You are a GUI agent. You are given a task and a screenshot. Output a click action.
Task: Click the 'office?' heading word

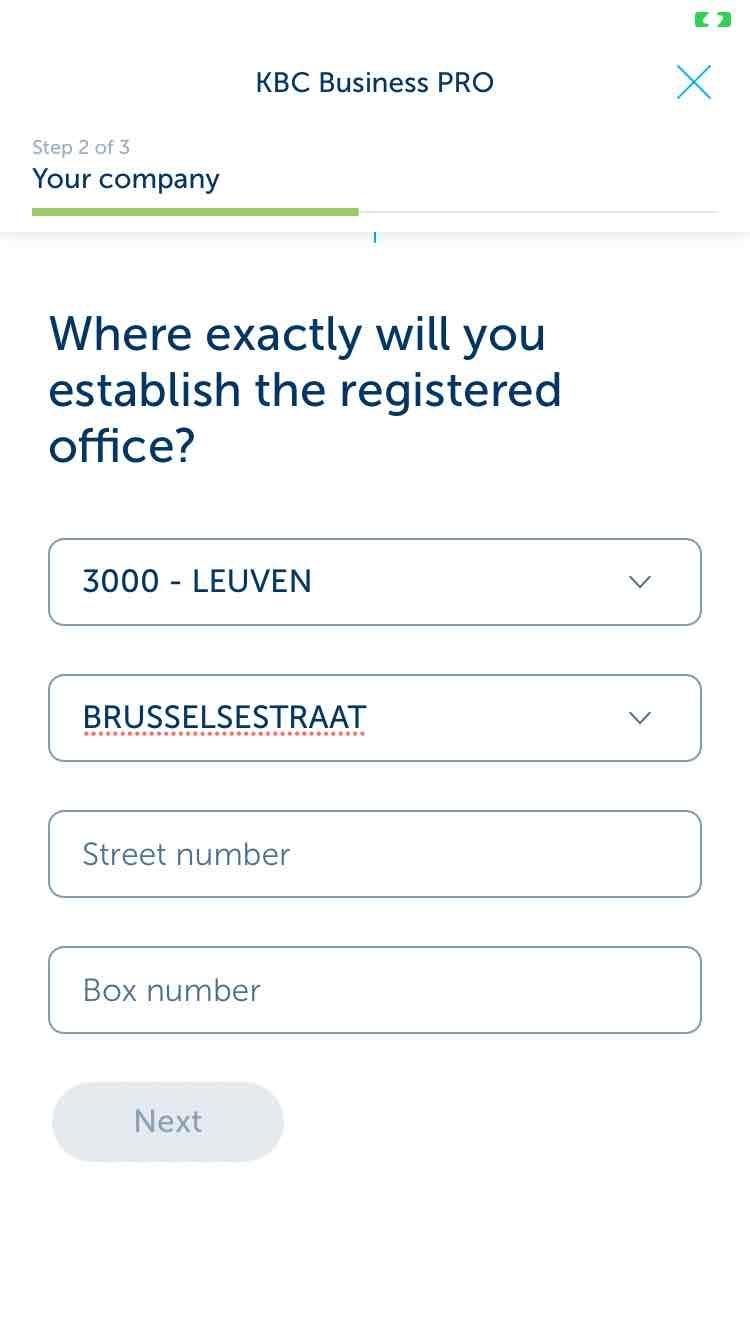[x=121, y=446]
